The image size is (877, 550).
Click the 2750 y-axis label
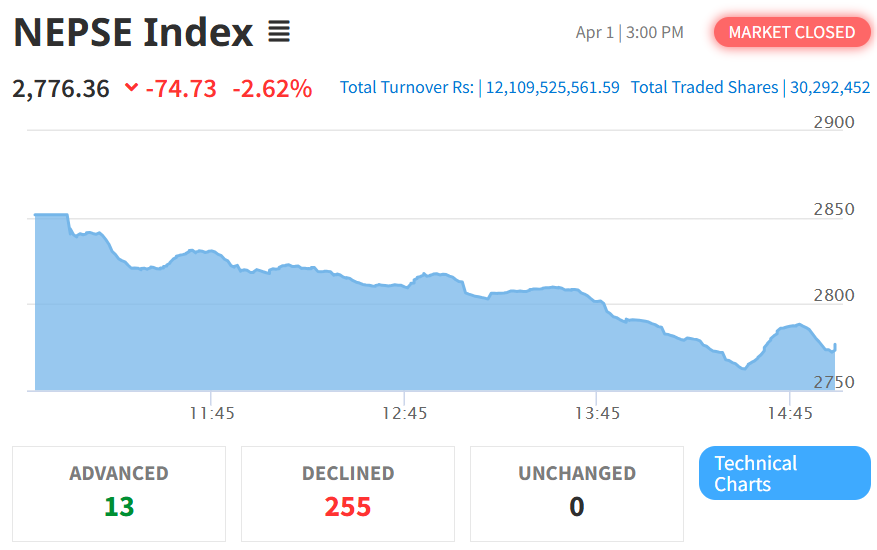tap(833, 382)
